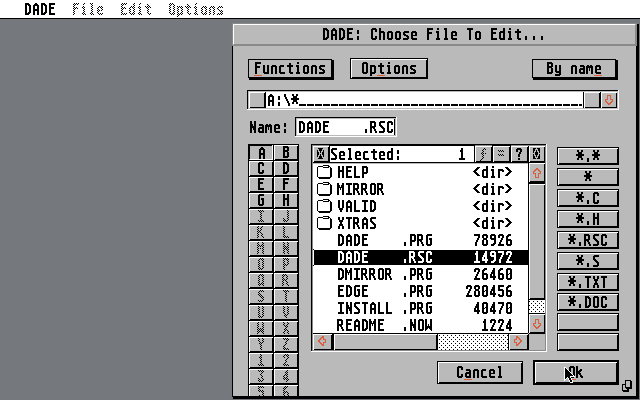
Task: Select drive D
Action: pyautogui.click(x=286, y=169)
